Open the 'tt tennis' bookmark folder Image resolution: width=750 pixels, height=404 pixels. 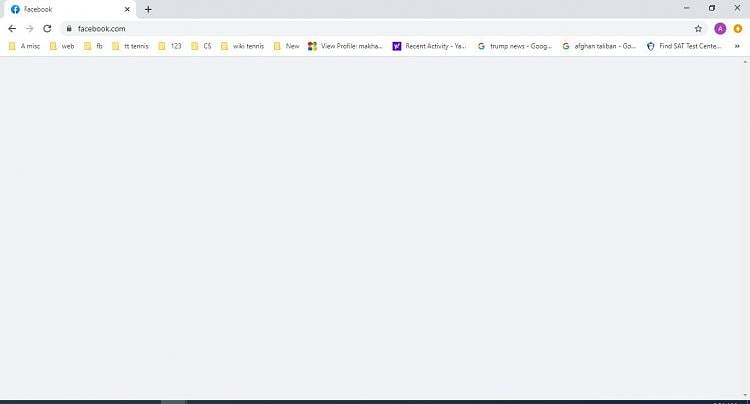tap(131, 46)
